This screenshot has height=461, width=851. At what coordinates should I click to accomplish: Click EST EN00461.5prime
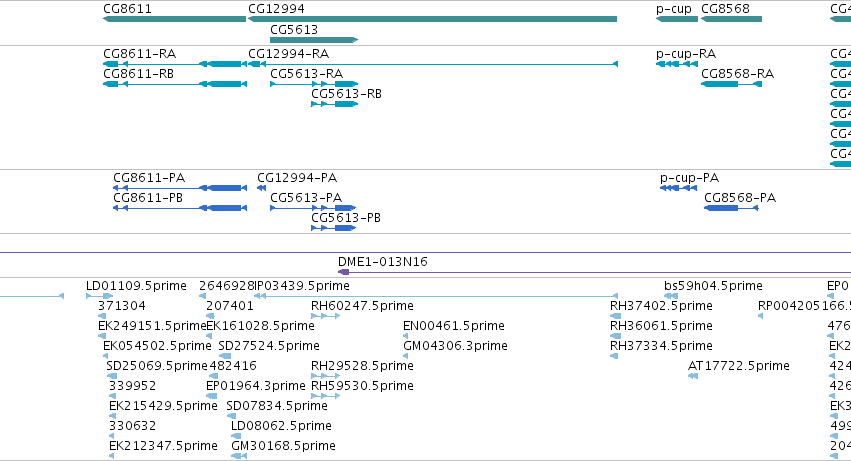tap(454, 326)
